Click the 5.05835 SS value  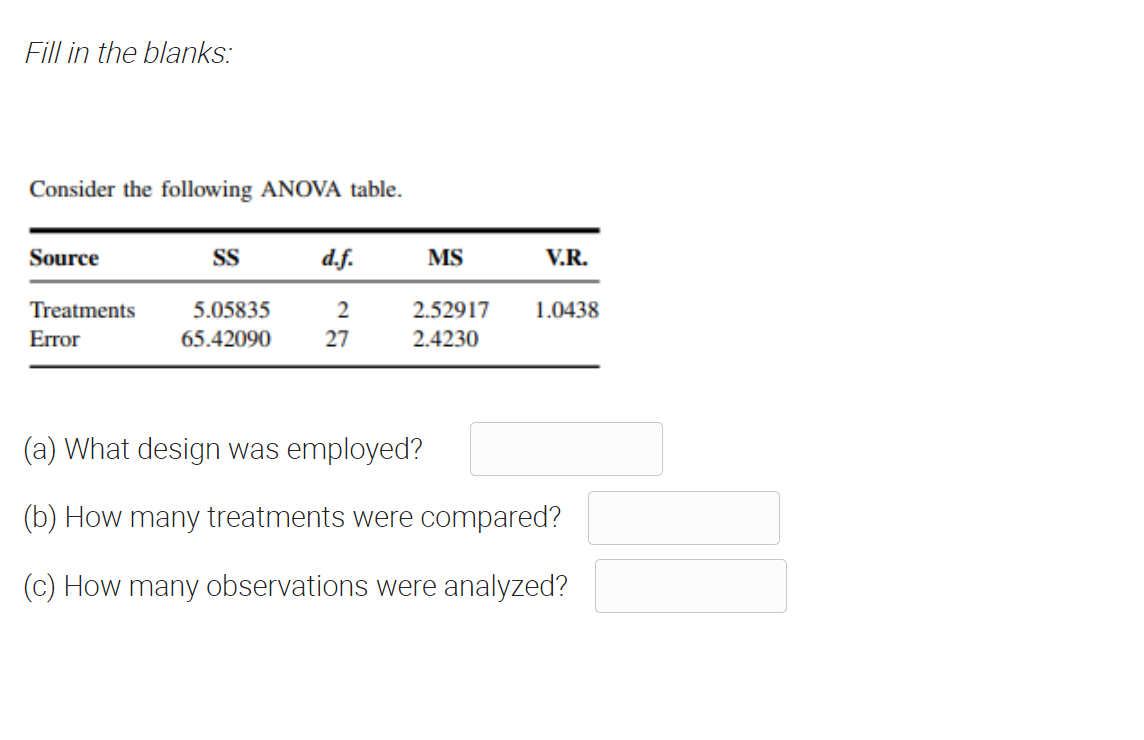pyautogui.click(x=231, y=310)
